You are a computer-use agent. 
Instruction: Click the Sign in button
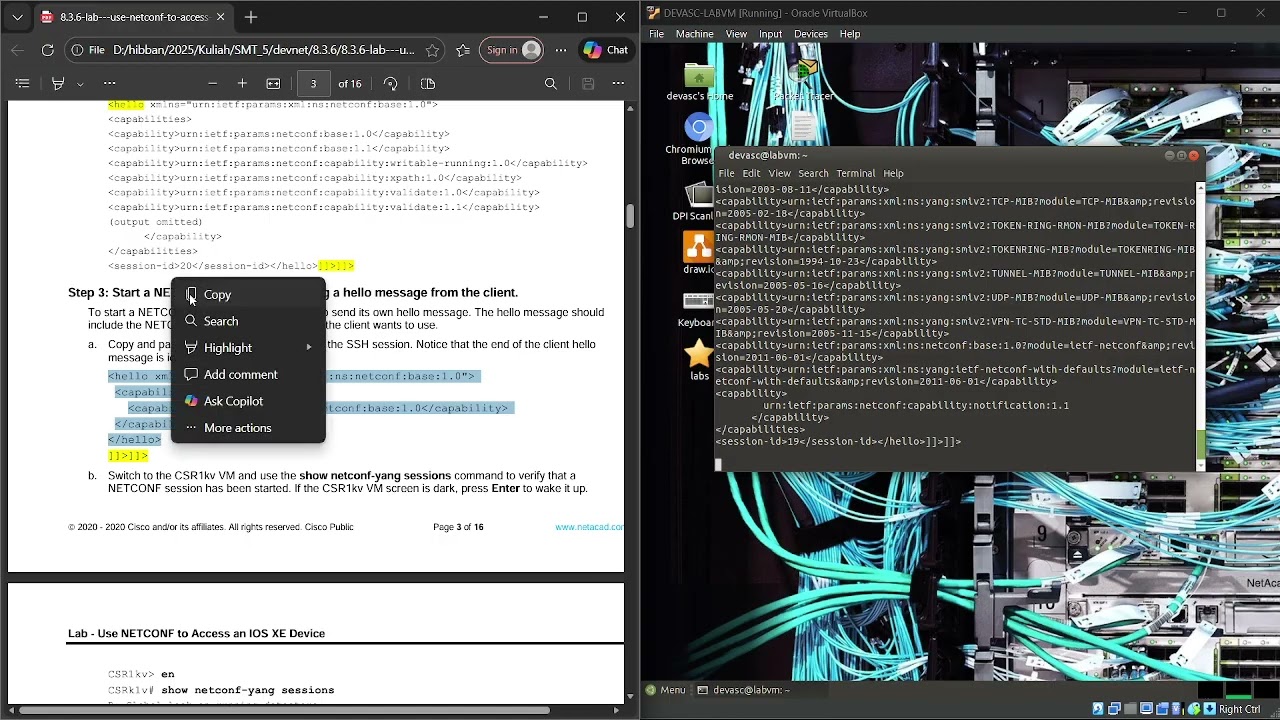tap(512, 50)
